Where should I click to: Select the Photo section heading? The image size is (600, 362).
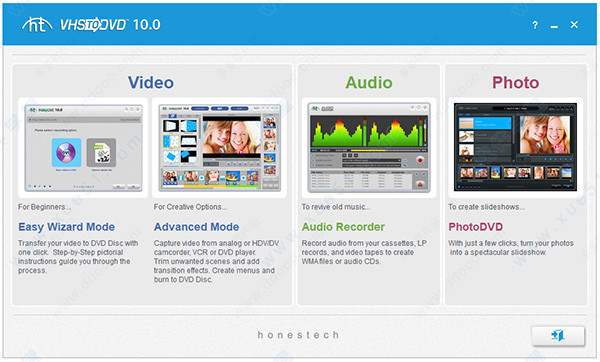(515, 83)
